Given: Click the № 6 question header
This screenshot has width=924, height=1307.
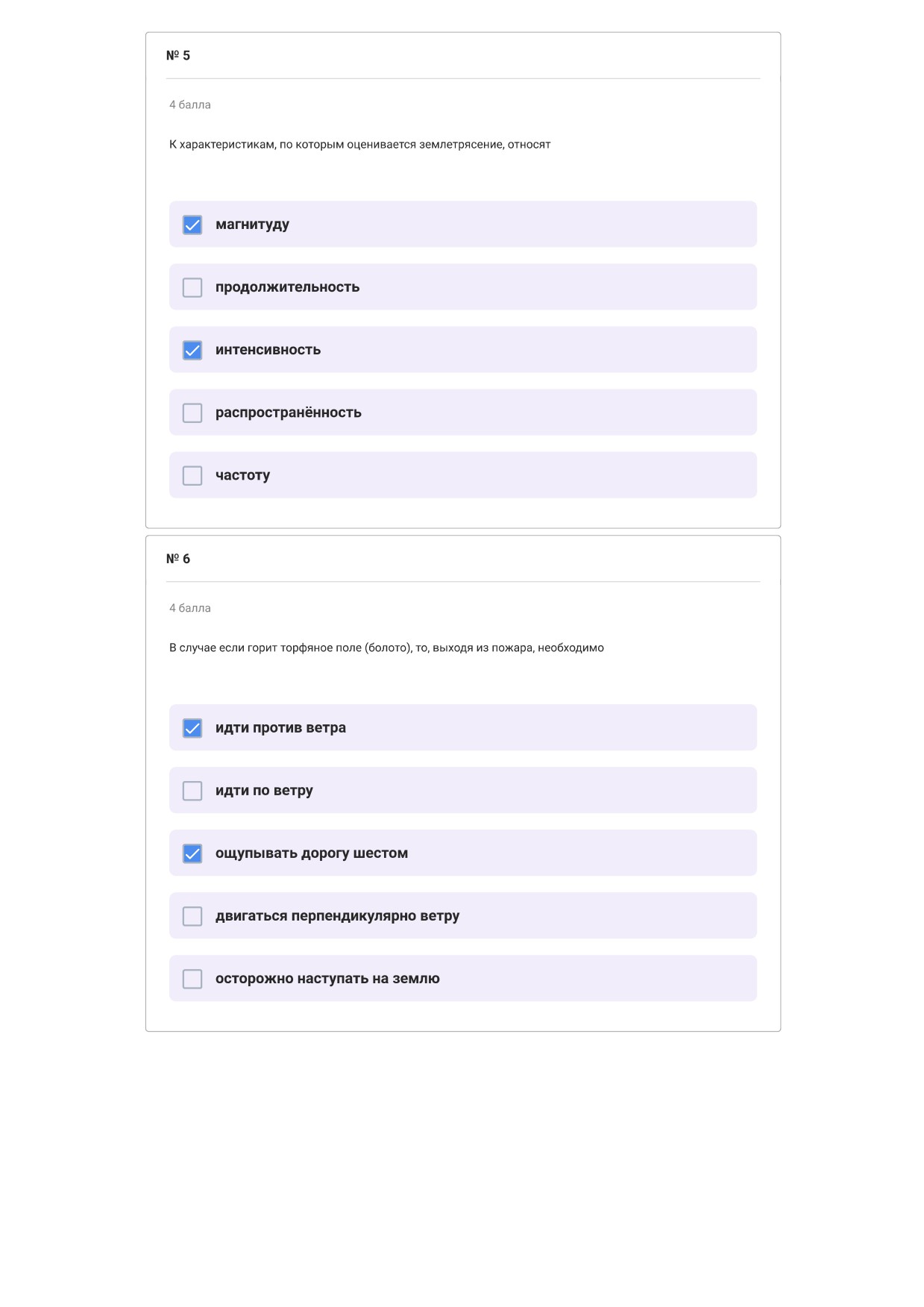Looking at the screenshot, I should [x=178, y=559].
